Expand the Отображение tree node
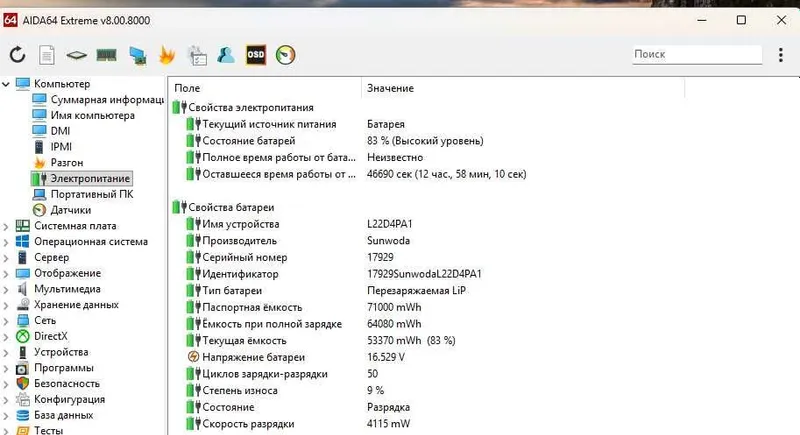 point(6,273)
